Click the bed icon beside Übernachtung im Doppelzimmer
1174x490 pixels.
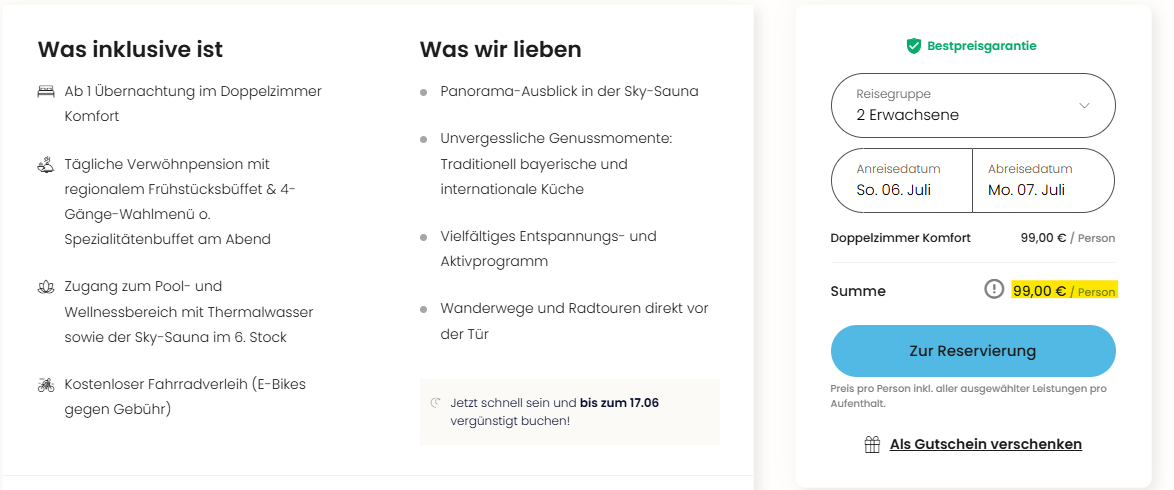tap(46, 91)
